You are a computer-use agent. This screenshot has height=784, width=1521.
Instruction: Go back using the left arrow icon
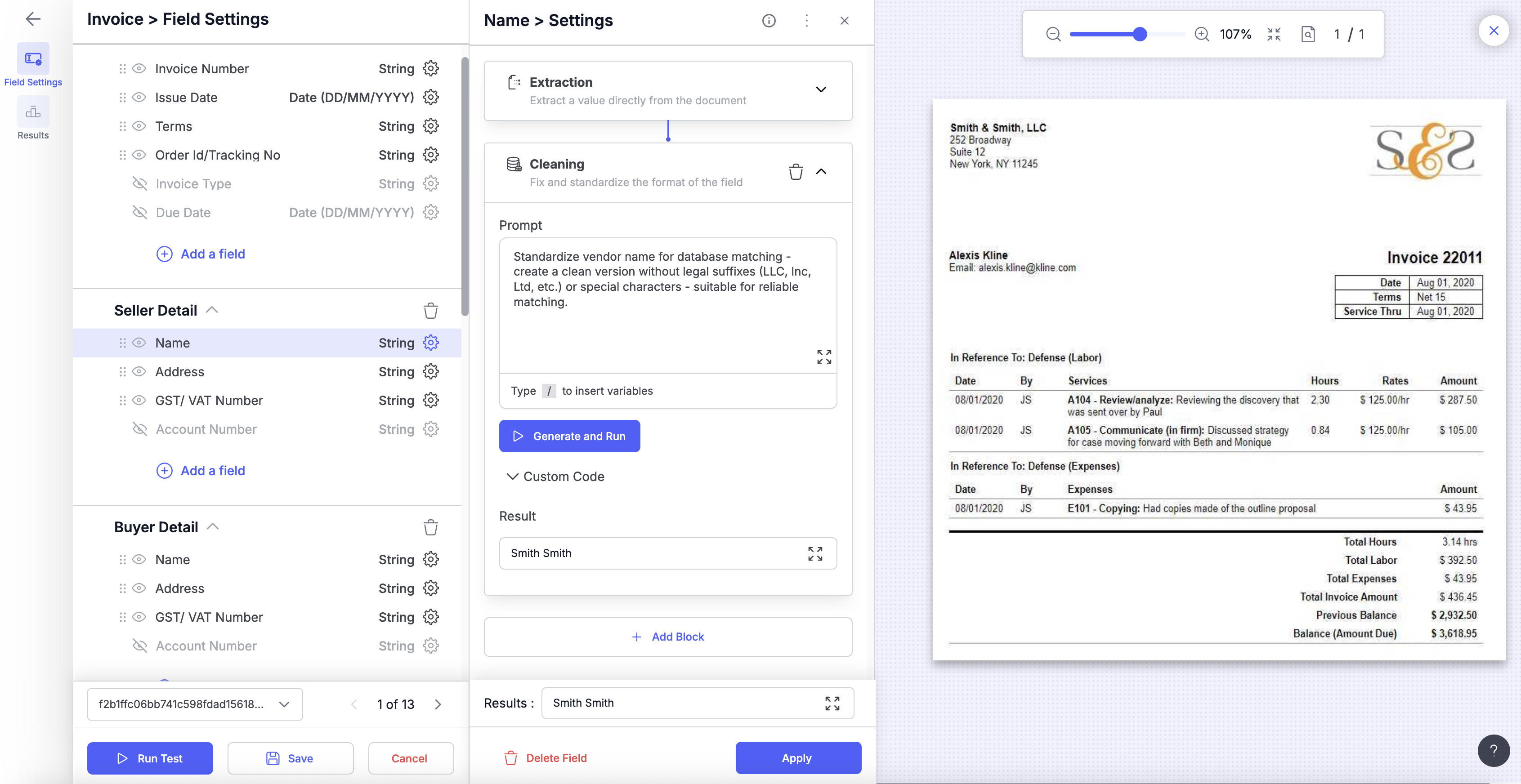(x=33, y=19)
